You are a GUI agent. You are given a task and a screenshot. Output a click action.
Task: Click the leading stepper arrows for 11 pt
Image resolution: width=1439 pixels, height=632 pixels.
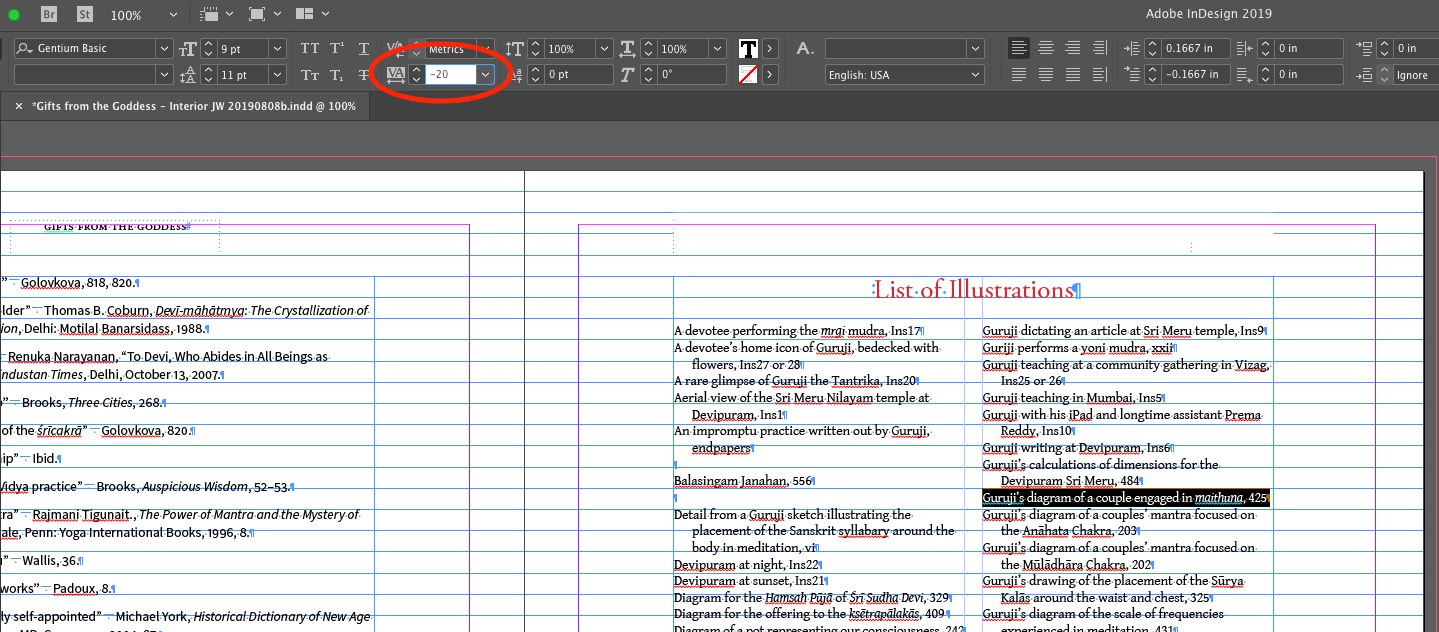coord(208,75)
